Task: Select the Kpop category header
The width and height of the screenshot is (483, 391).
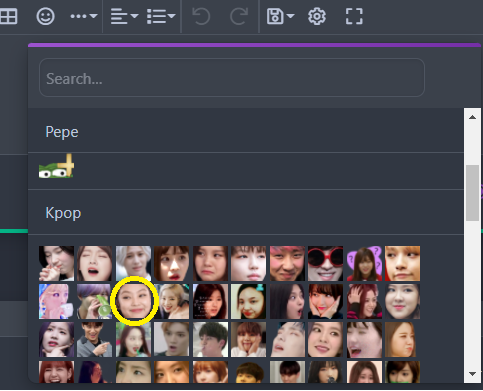Action: pos(63,213)
